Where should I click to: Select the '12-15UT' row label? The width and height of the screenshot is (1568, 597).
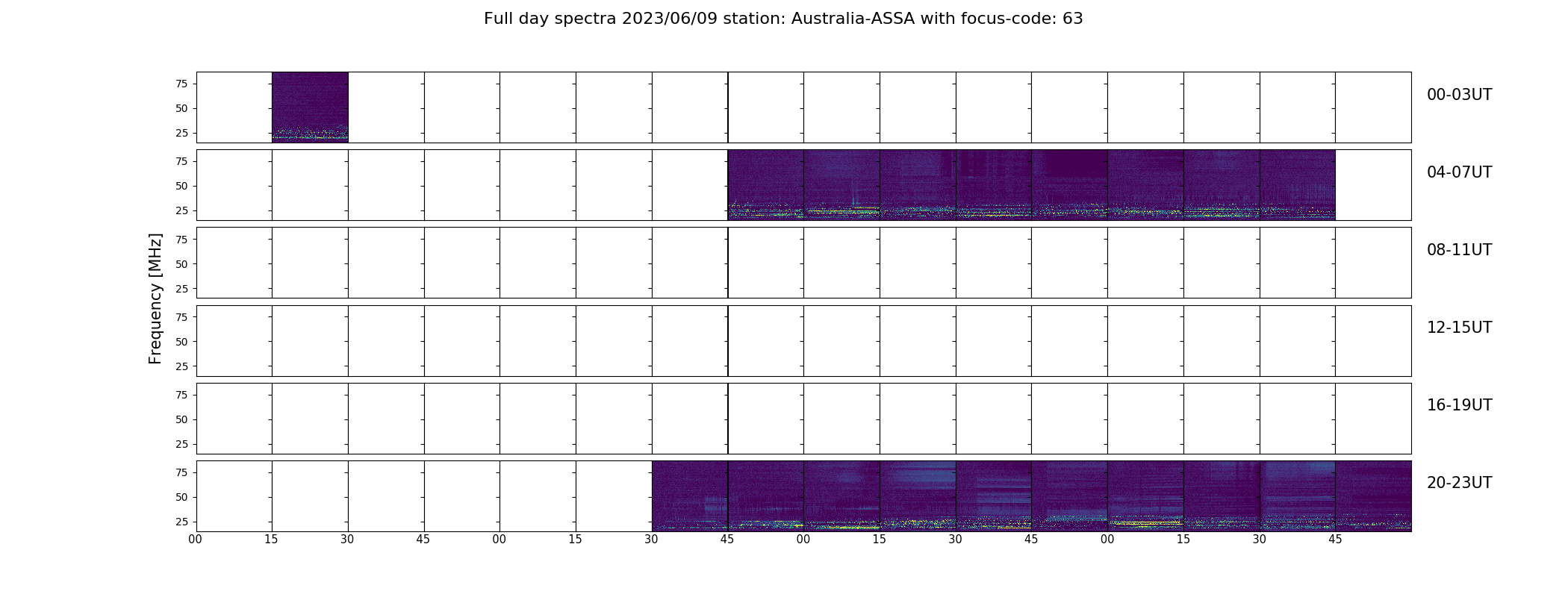pos(1459,328)
